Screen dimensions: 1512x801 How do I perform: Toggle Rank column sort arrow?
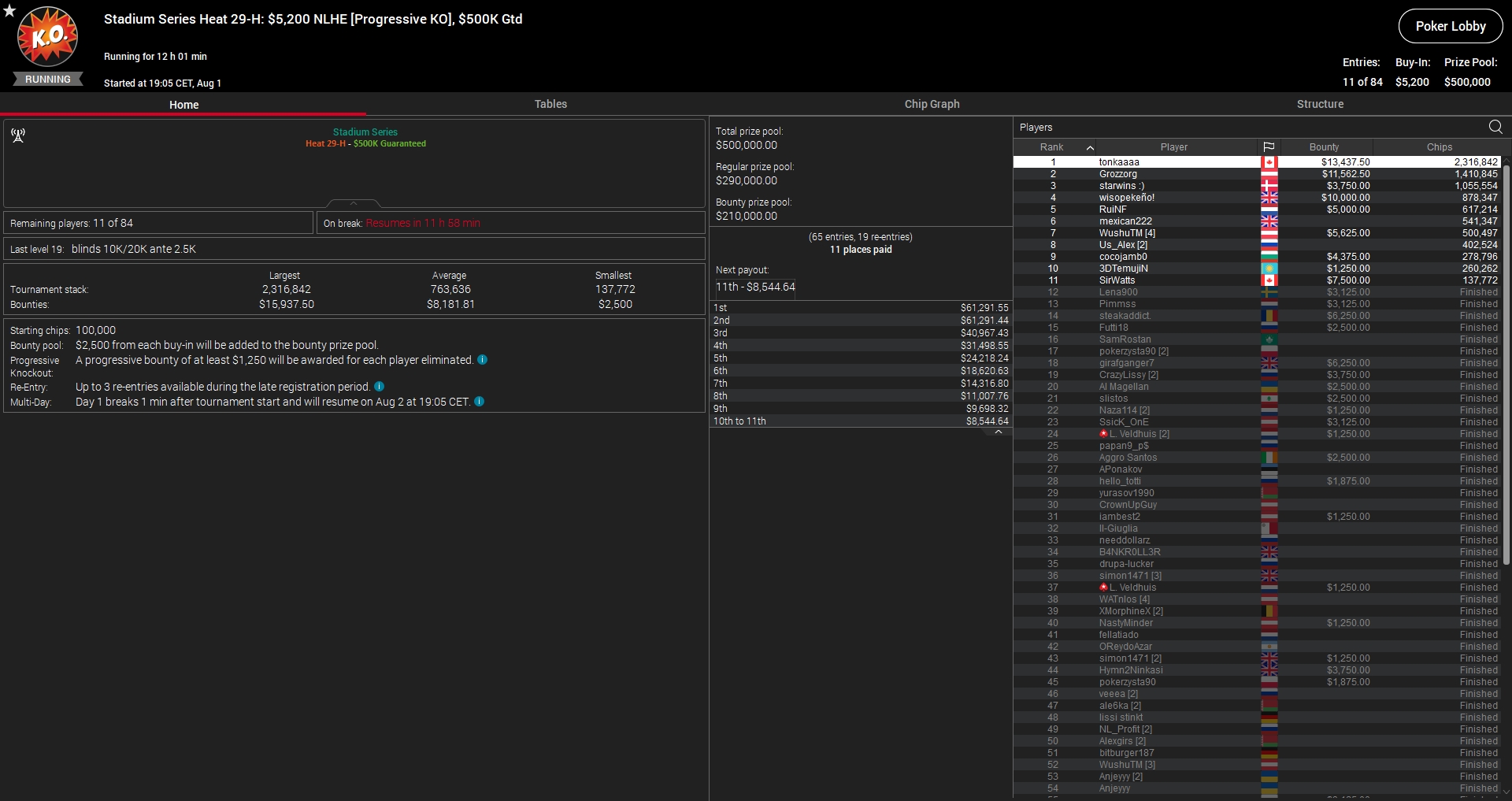[x=1090, y=147]
